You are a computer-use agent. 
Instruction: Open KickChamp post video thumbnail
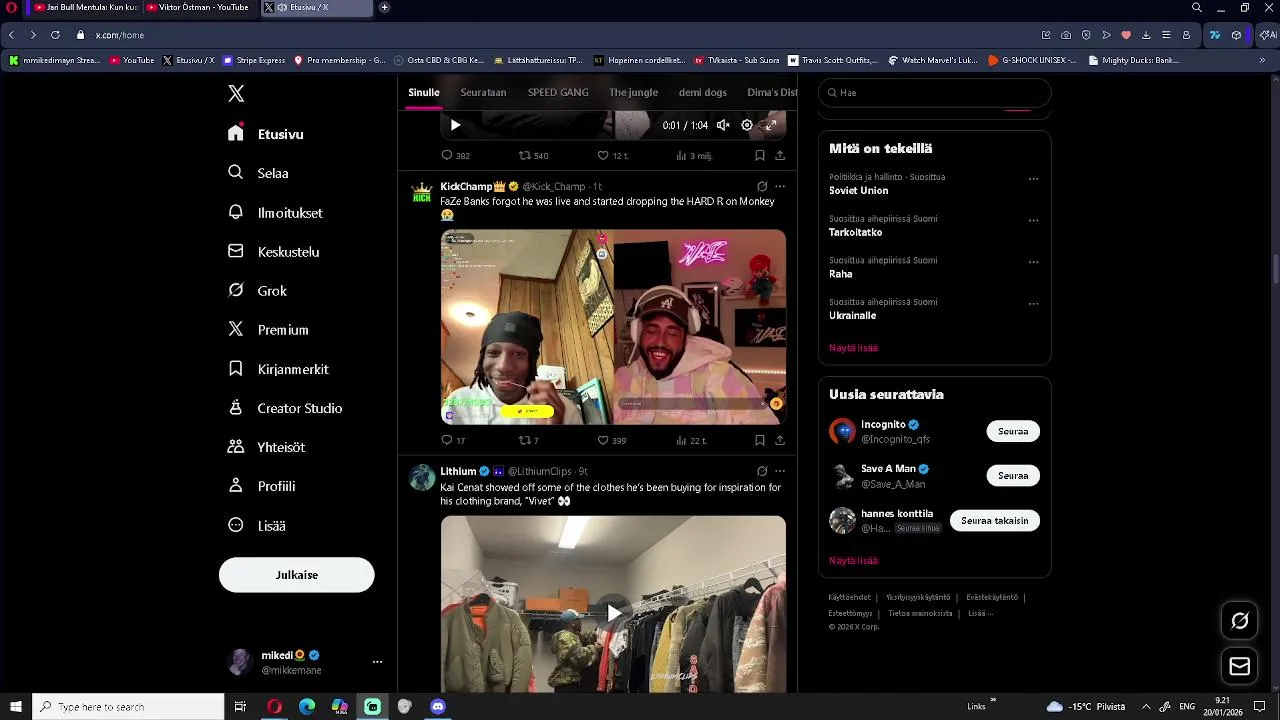click(x=613, y=327)
